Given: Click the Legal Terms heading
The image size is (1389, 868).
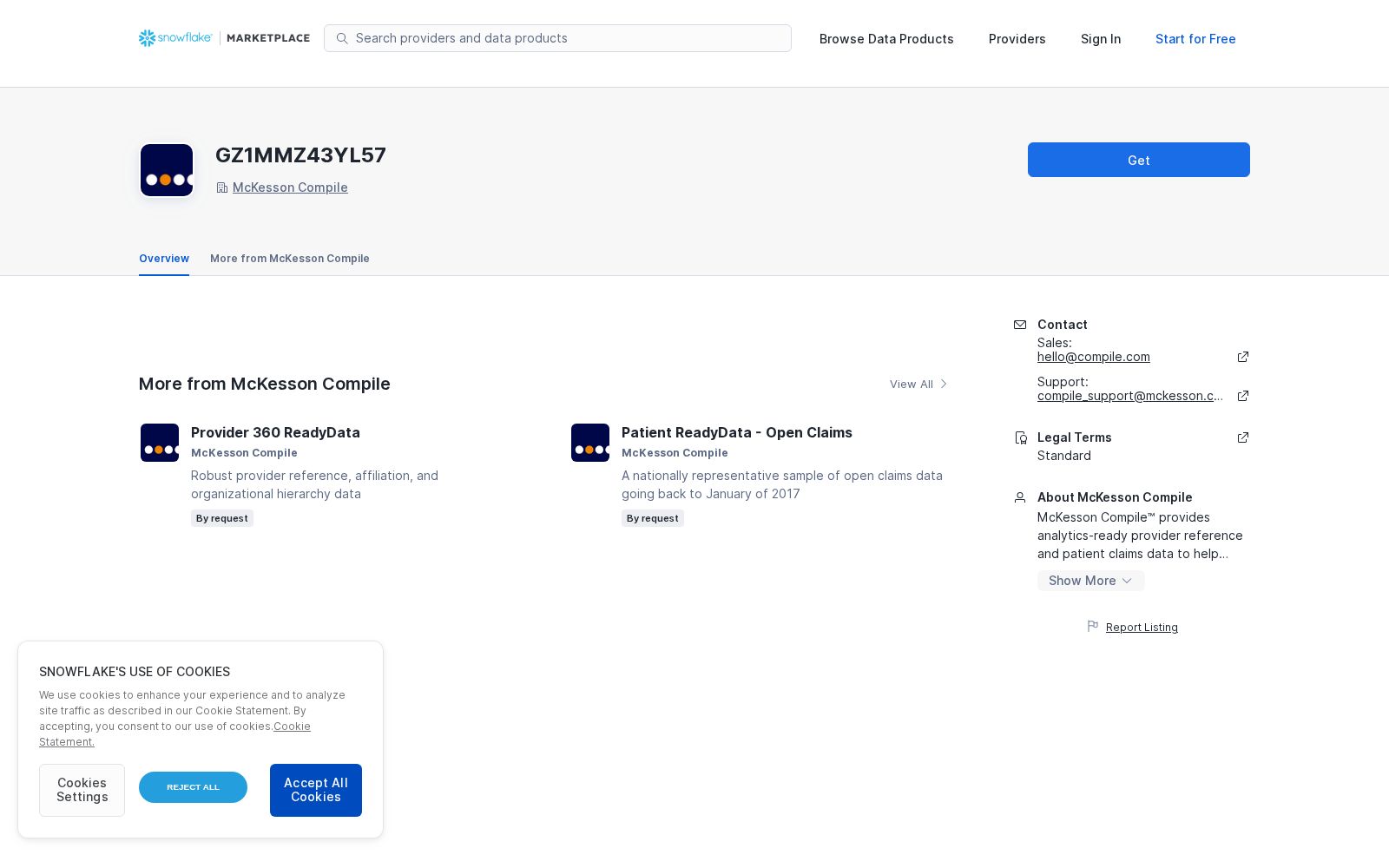Looking at the screenshot, I should coord(1075,437).
